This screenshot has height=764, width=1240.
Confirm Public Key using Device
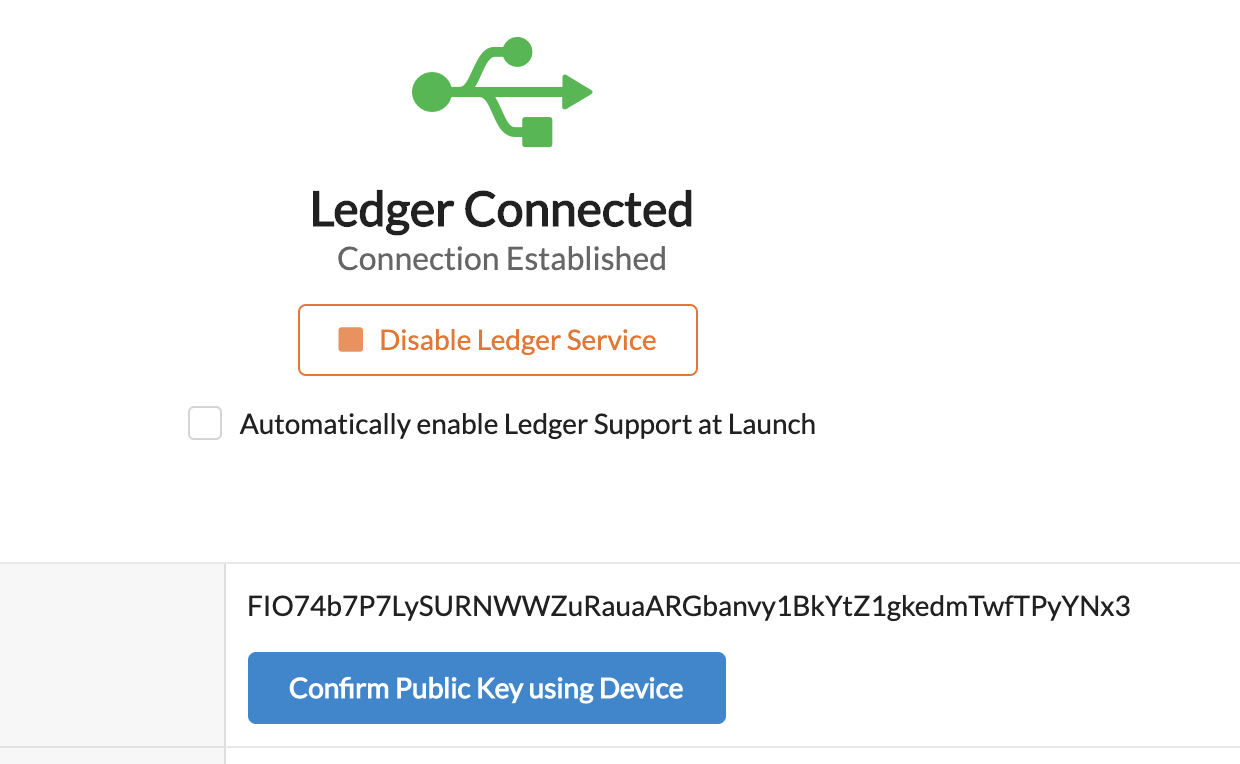tap(486, 688)
